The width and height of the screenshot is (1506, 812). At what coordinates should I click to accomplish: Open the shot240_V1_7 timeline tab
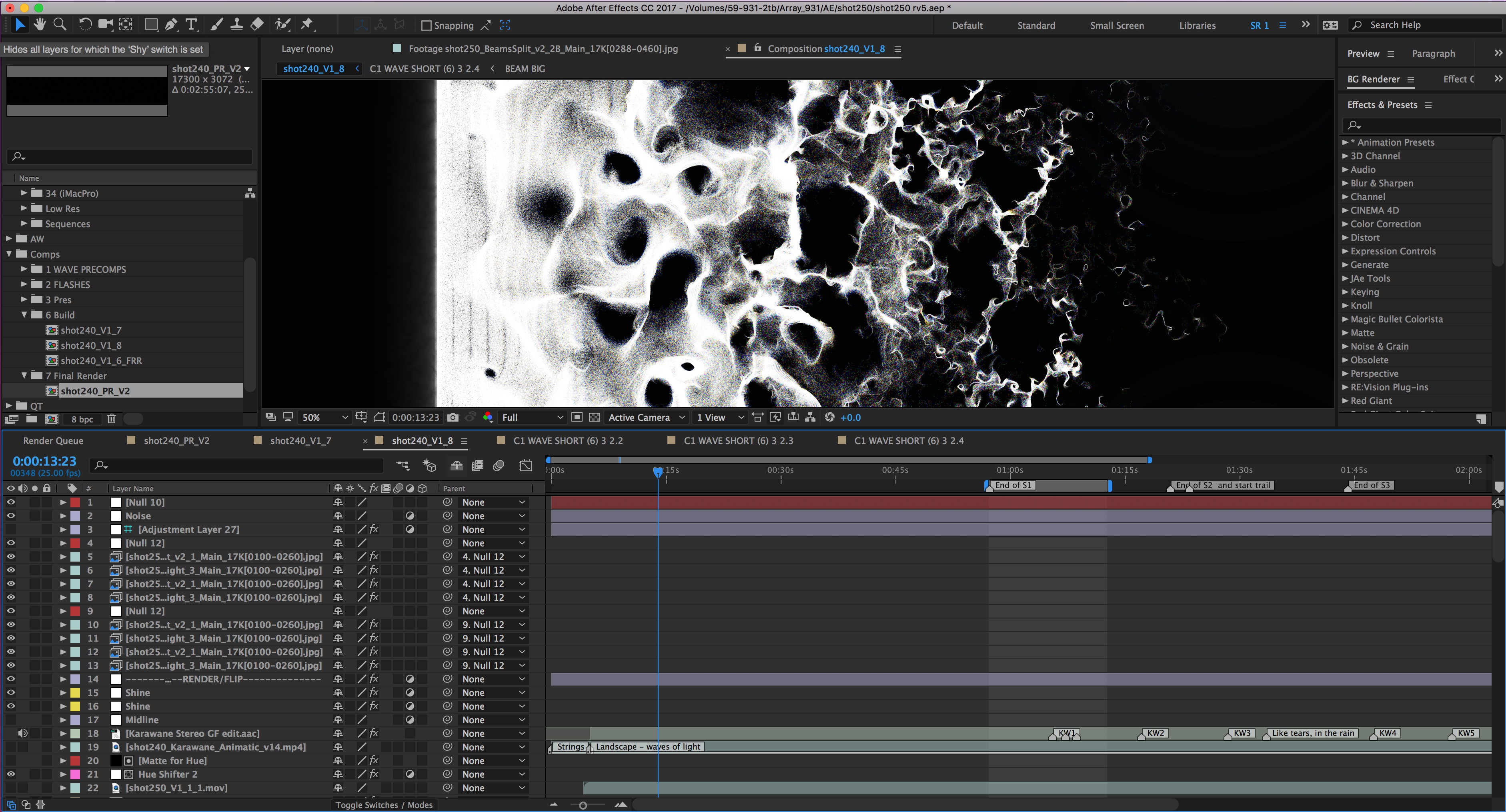tap(300, 441)
